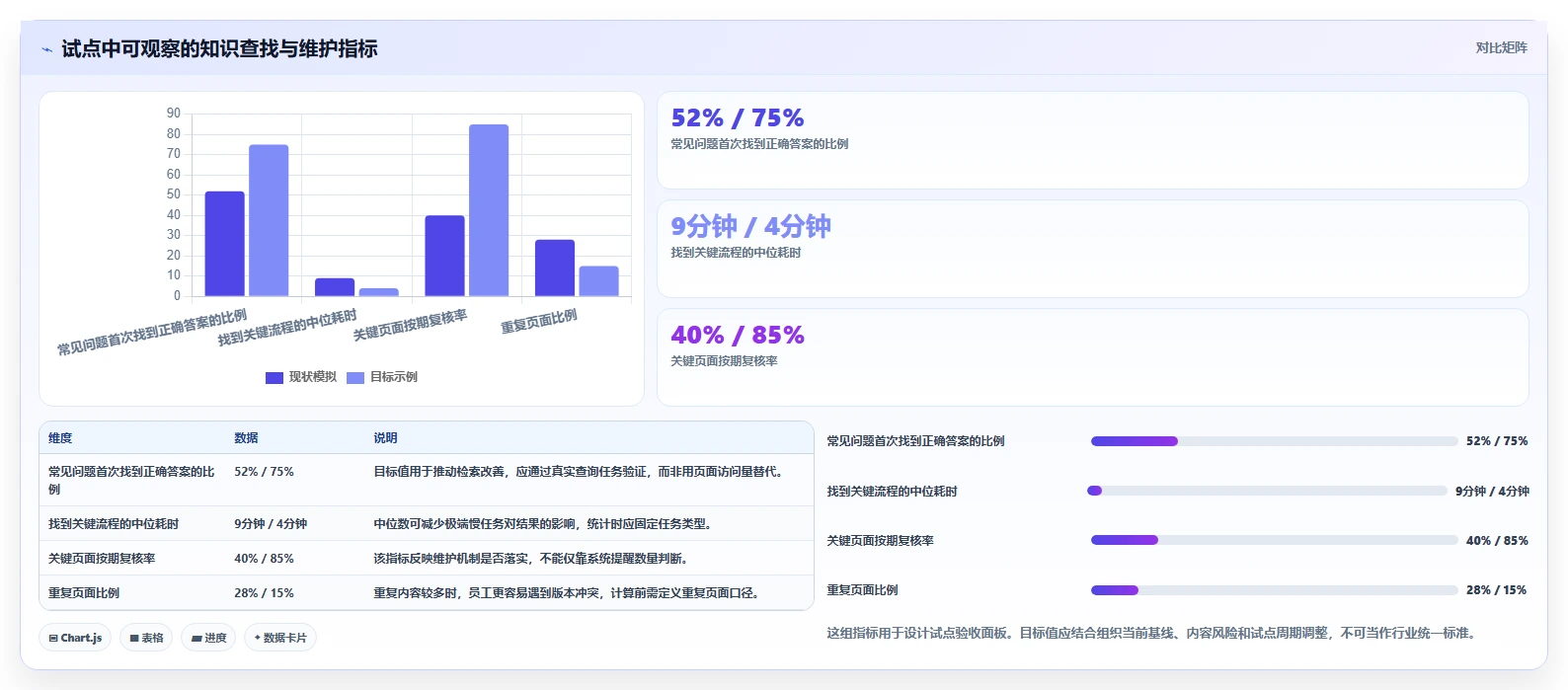The height and width of the screenshot is (690, 1568).
Task: Click table row label 关键页面按期复核率
Action: point(102,559)
